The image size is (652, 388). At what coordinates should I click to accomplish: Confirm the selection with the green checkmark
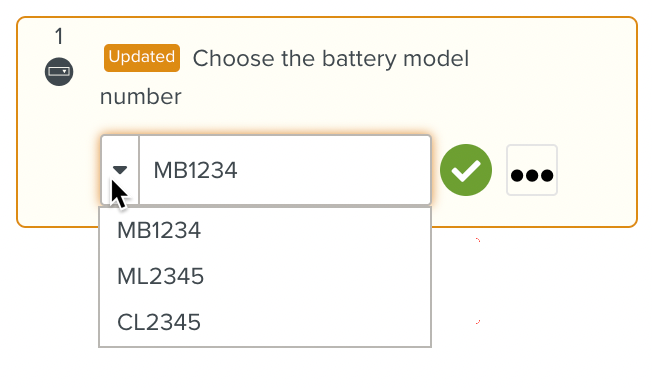466,170
